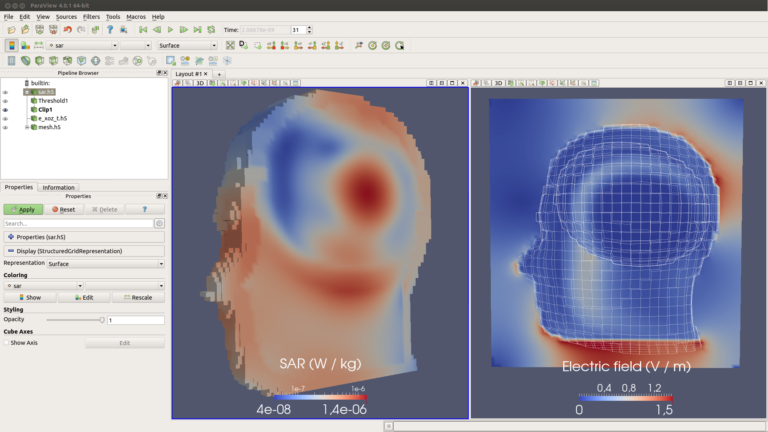The image size is (768, 432).
Task: Toggle visibility eye for Clip1
Action: (x=5, y=110)
